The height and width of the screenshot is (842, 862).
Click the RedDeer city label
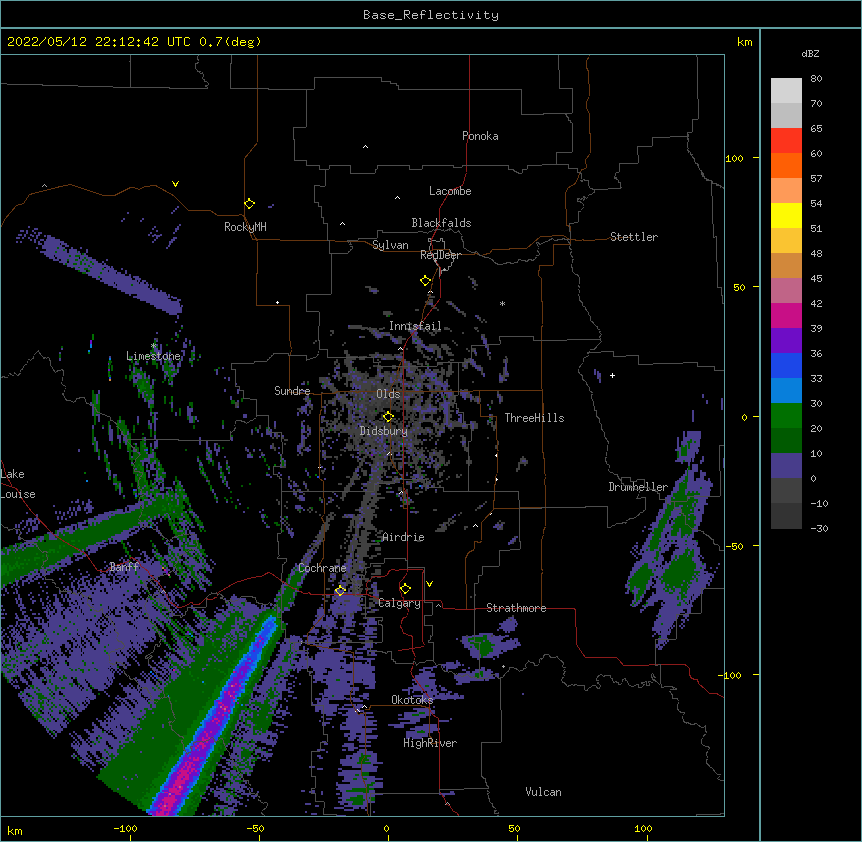point(440,255)
